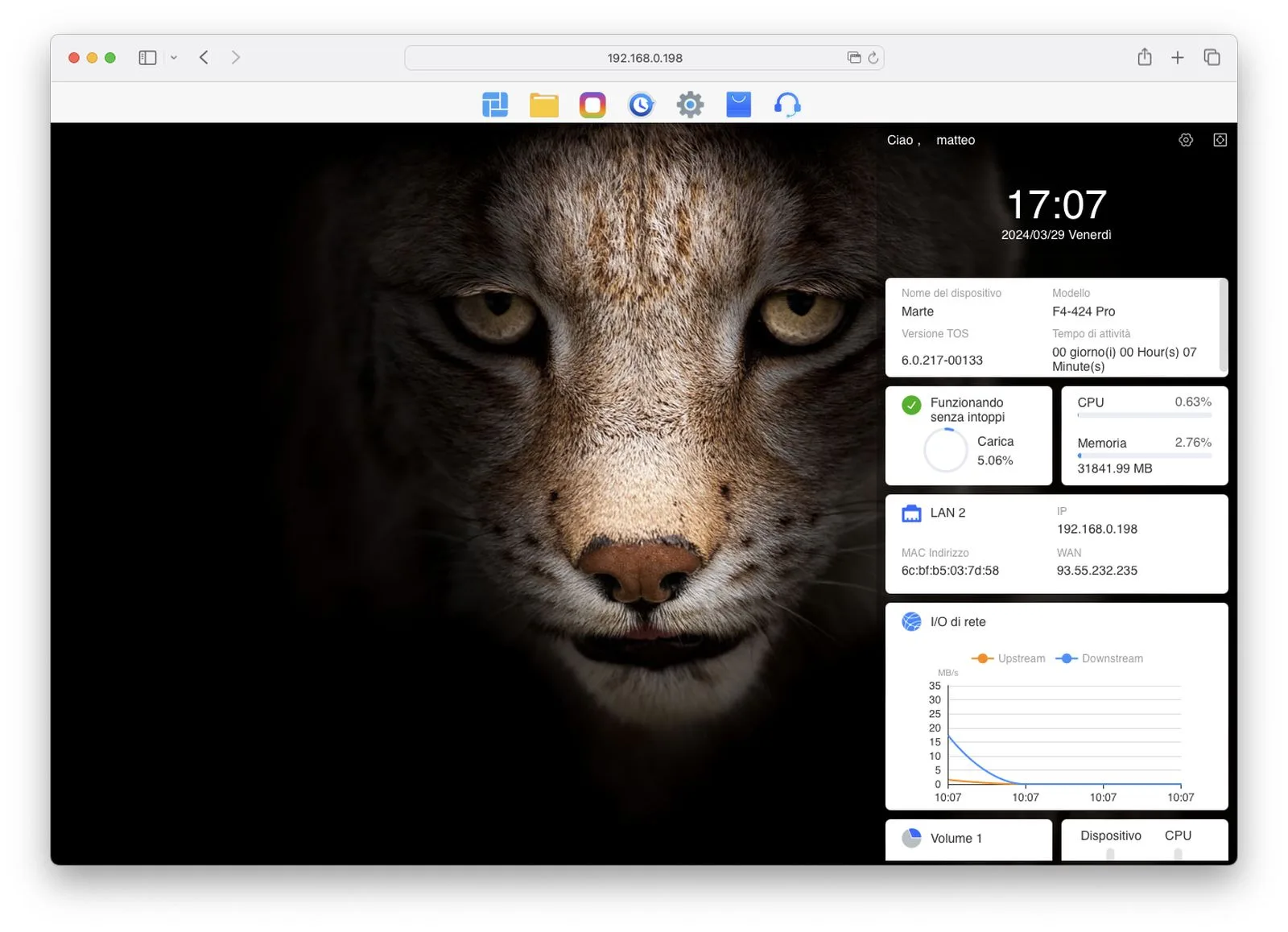The width and height of the screenshot is (1288, 932).
Task: Click the green check system status icon
Action: [911, 405]
